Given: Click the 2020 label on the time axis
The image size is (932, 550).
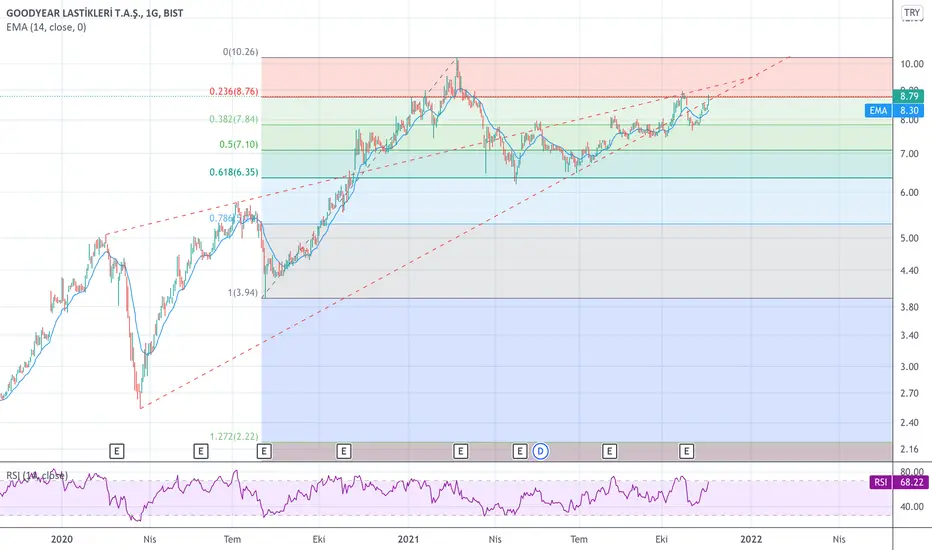Looking at the screenshot, I should 62,539.
